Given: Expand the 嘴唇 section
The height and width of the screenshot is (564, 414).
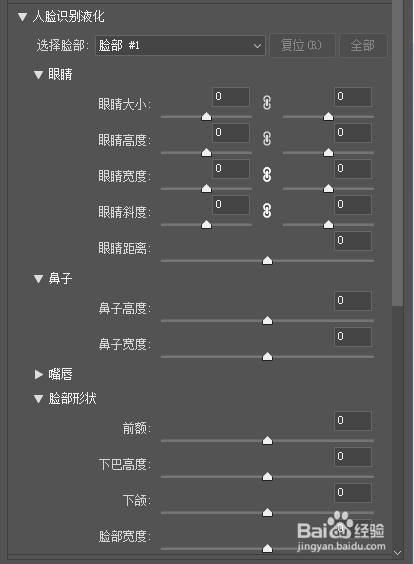Looking at the screenshot, I should pos(38,374).
